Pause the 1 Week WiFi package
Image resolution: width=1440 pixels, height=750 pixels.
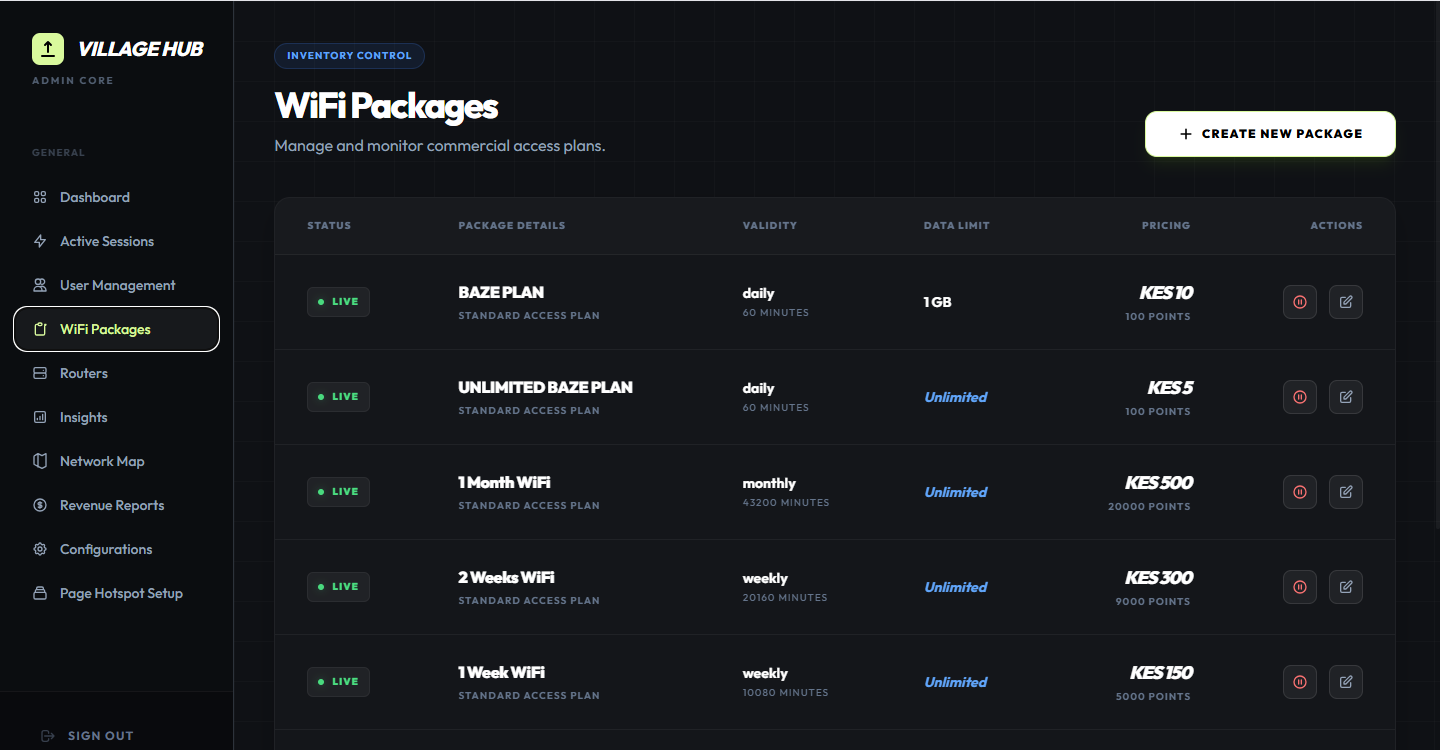coord(1299,681)
